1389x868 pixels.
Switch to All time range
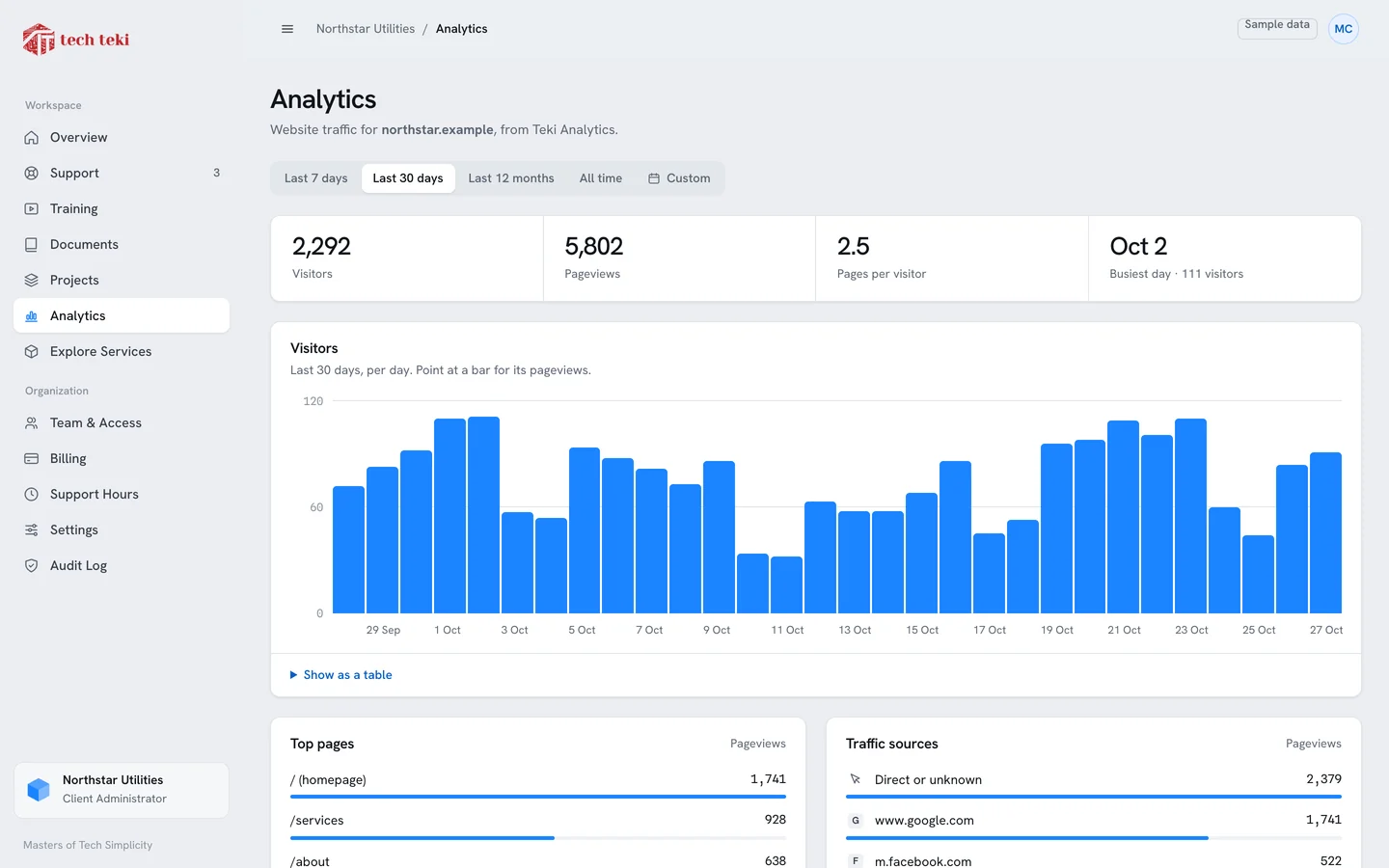(601, 178)
